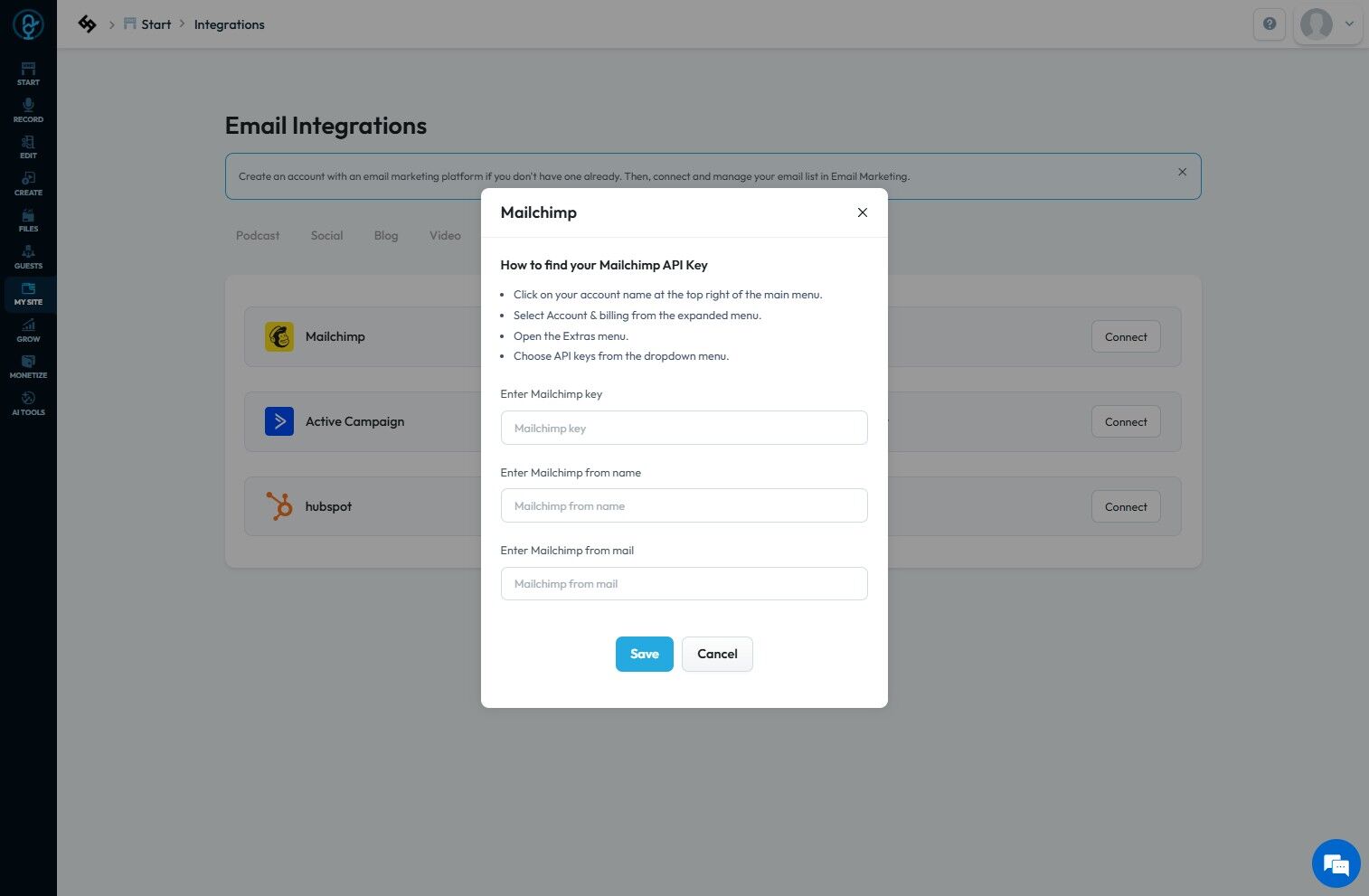Click the help question mark icon
The width and height of the screenshot is (1369, 896).
click(1270, 24)
